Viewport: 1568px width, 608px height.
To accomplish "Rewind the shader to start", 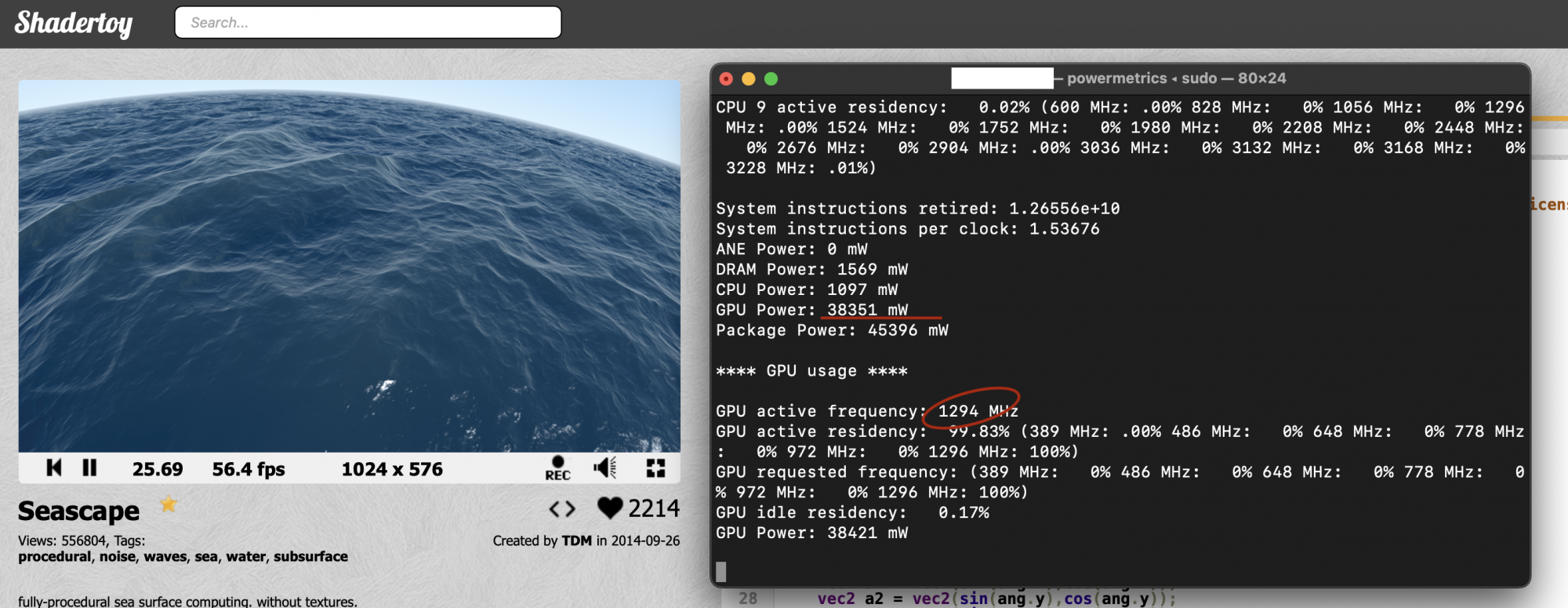I will point(54,468).
